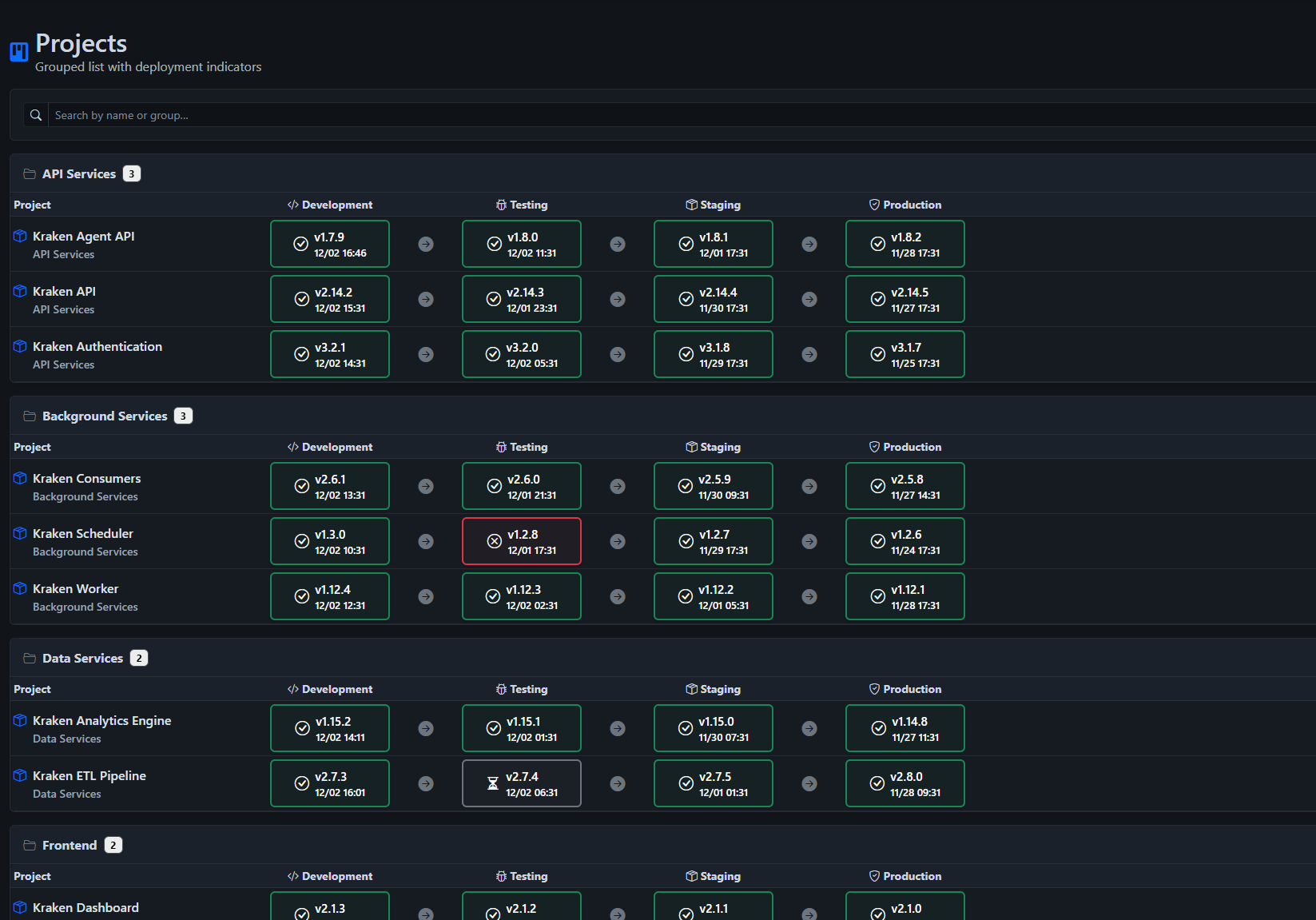Click the count badge next to Data Services
The height and width of the screenshot is (920, 1316).
[139, 657]
